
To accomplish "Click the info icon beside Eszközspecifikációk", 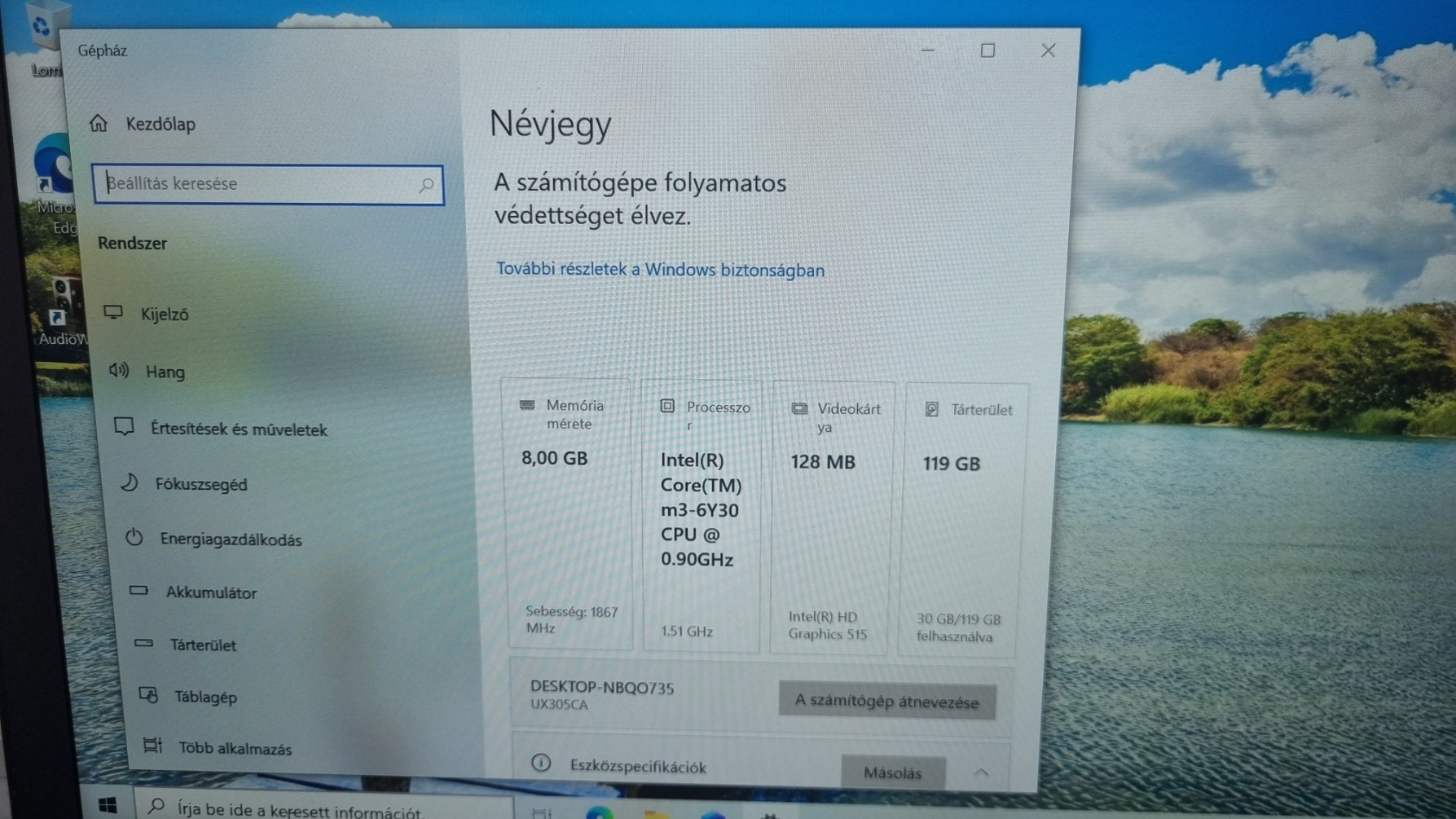I will tap(541, 764).
